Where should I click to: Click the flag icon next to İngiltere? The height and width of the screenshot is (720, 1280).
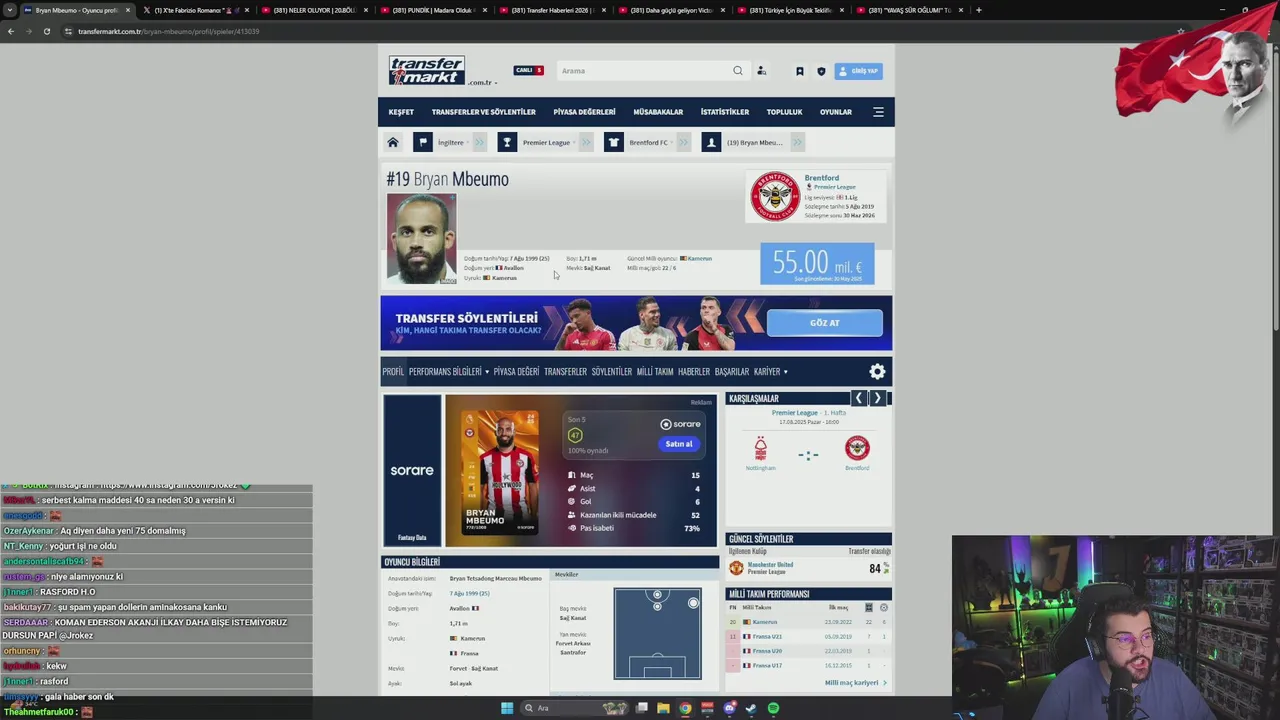point(423,142)
